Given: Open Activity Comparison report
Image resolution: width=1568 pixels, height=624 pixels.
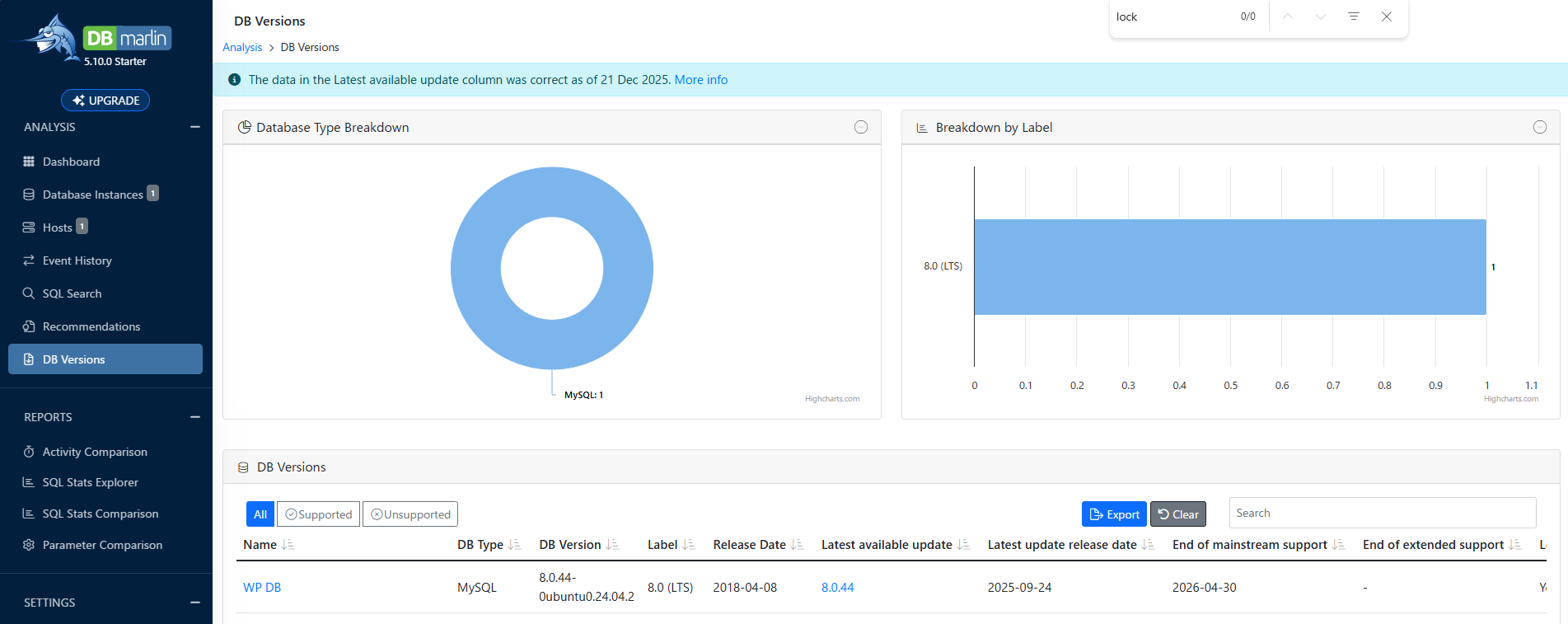Looking at the screenshot, I should pyautogui.click(x=95, y=452).
